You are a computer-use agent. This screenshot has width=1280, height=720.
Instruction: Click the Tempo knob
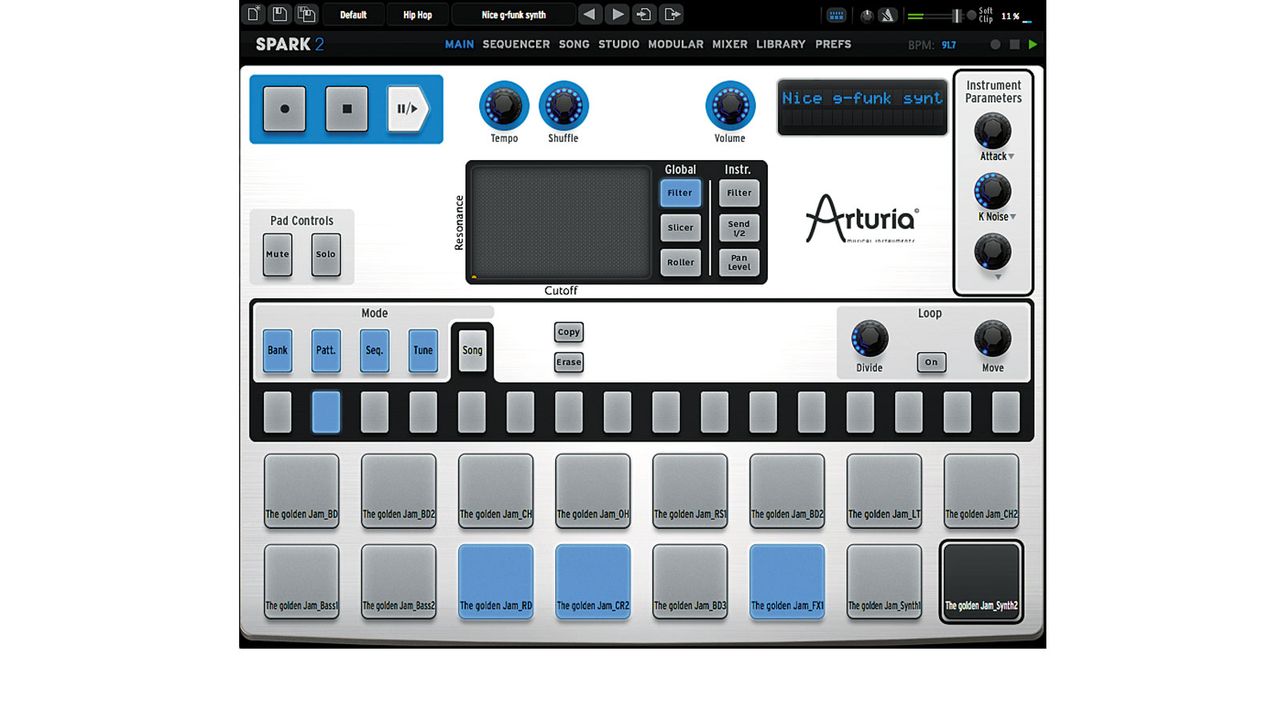pyautogui.click(x=504, y=105)
